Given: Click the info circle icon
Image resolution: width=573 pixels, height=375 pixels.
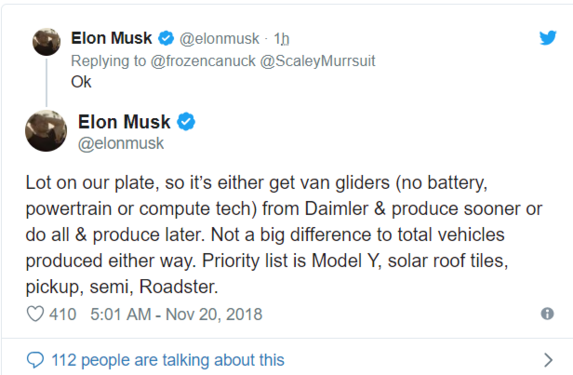Looking at the screenshot, I should 547,314.
